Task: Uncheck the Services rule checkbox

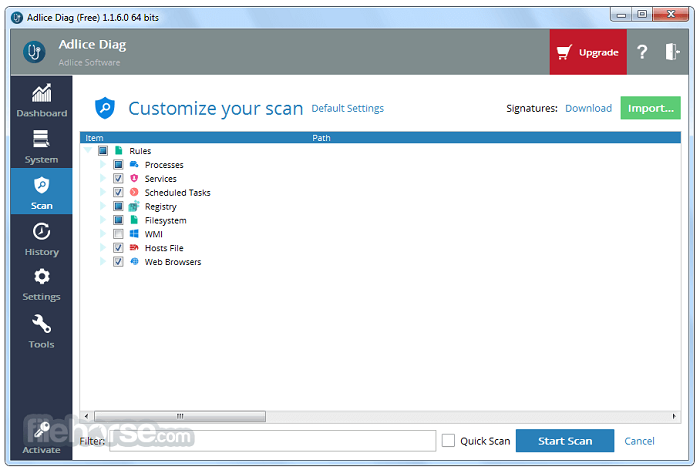Action: [x=118, y=179]
